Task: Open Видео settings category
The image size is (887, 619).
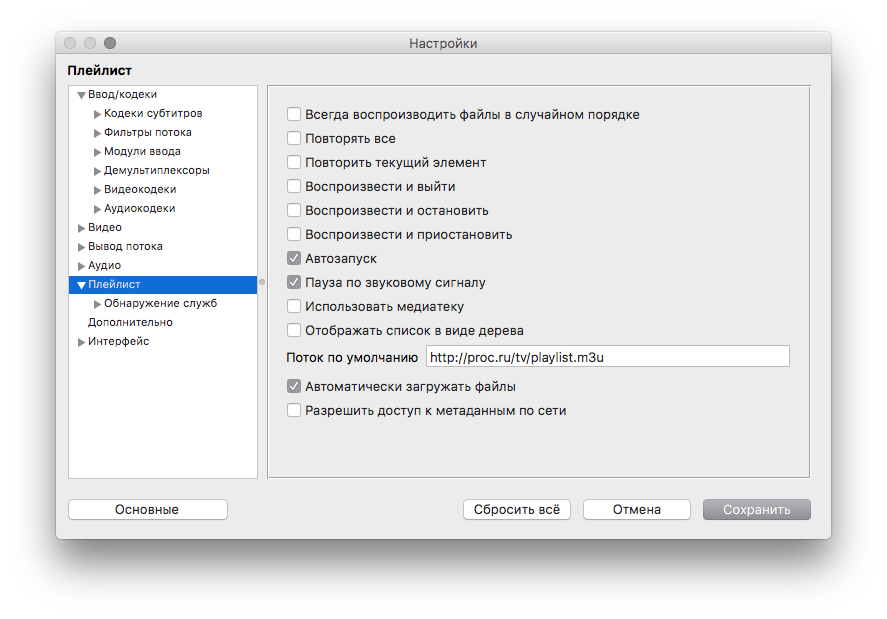Action: pos(105,227)
